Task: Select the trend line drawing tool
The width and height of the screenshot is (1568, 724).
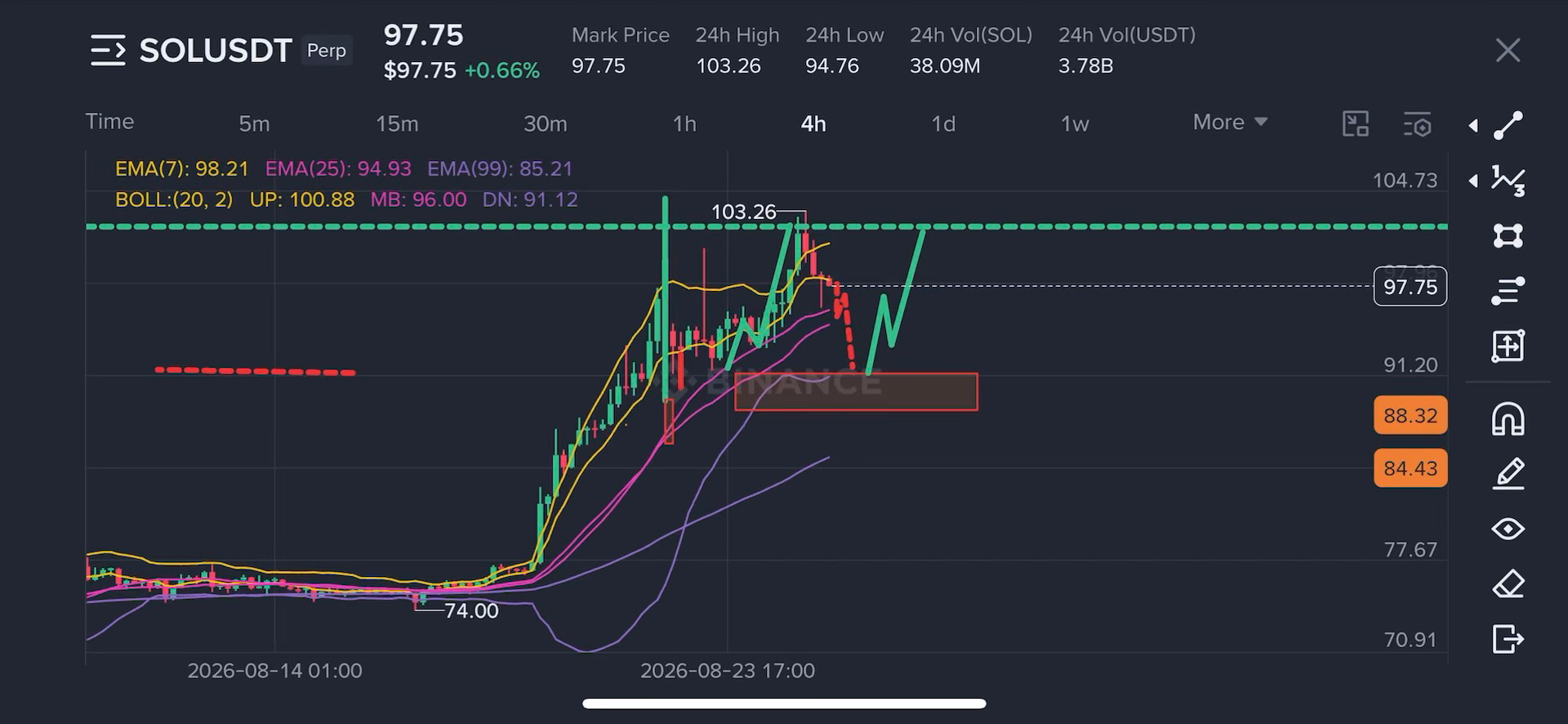Action: pos(1508,125)
